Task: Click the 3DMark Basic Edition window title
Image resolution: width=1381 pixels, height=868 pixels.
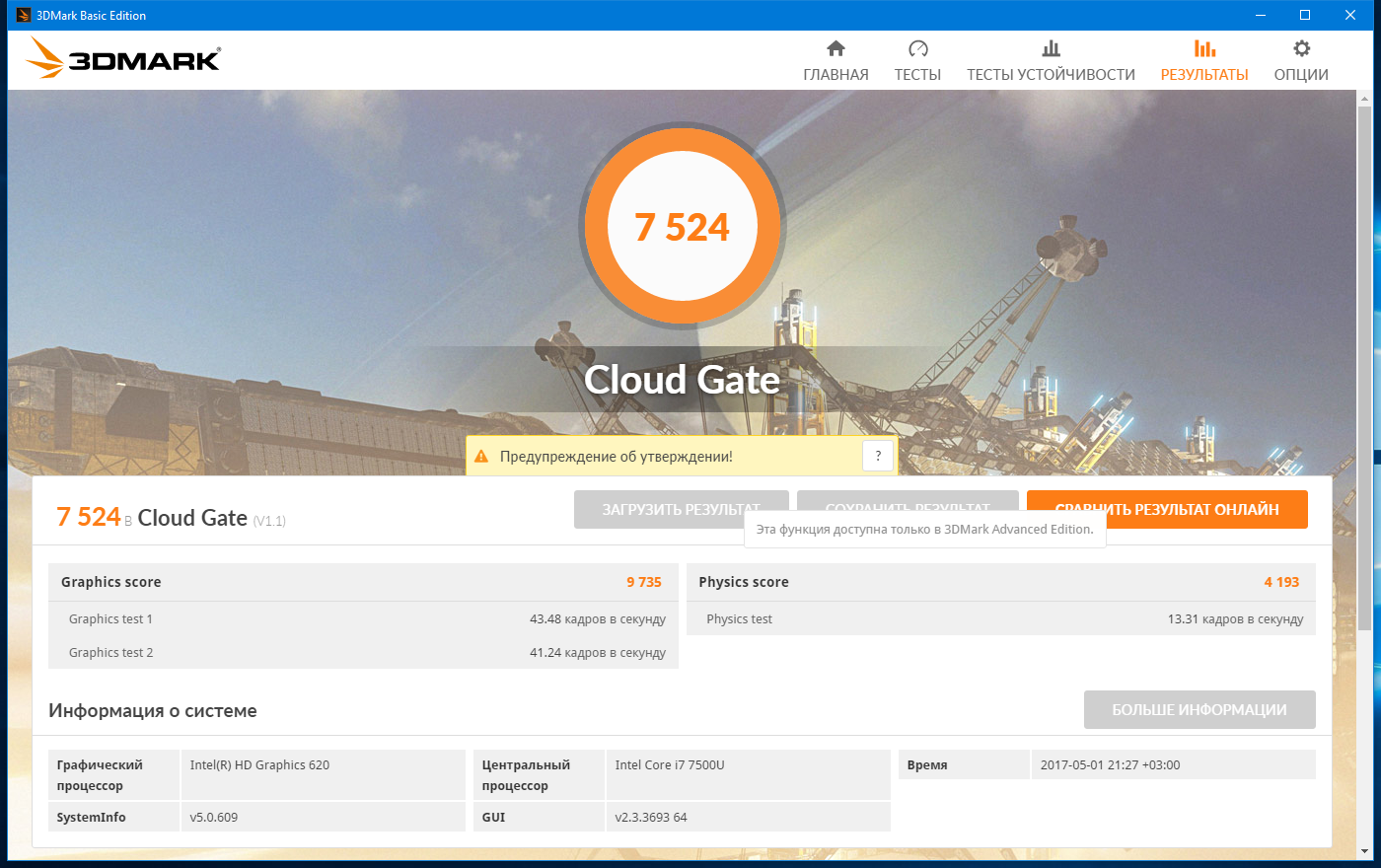Action: click(91, 16)
